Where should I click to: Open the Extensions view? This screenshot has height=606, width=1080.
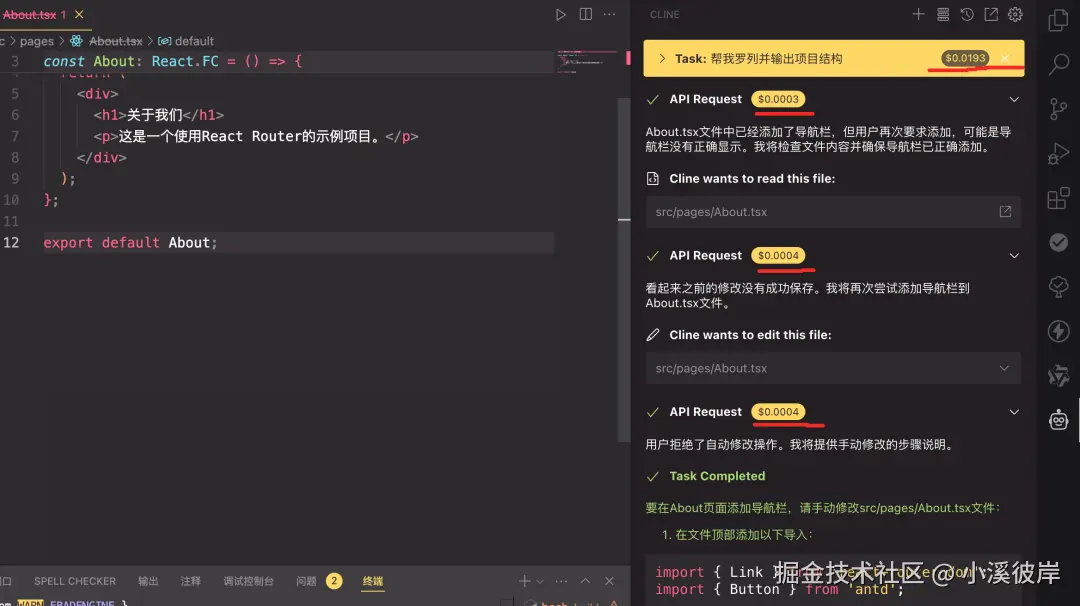1059,198
